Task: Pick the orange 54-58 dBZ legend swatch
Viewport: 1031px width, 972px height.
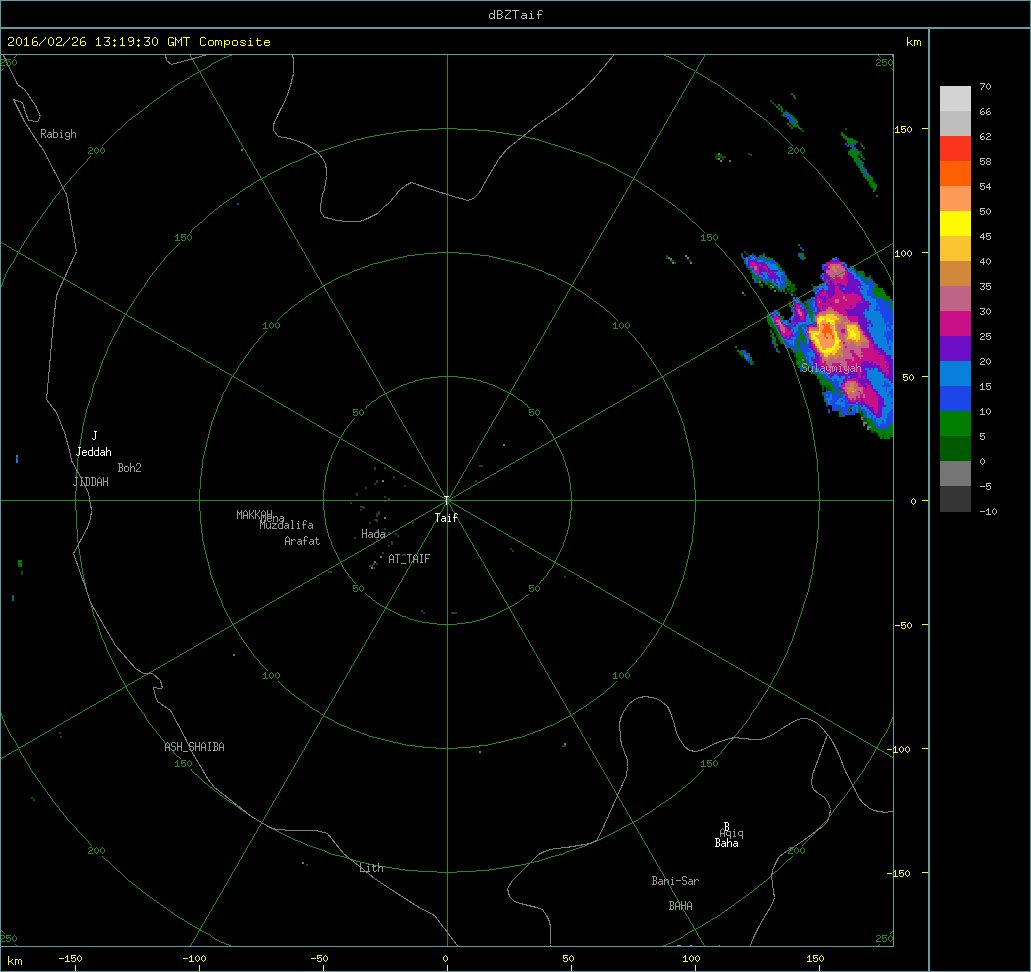Action: tap(955, 174)
